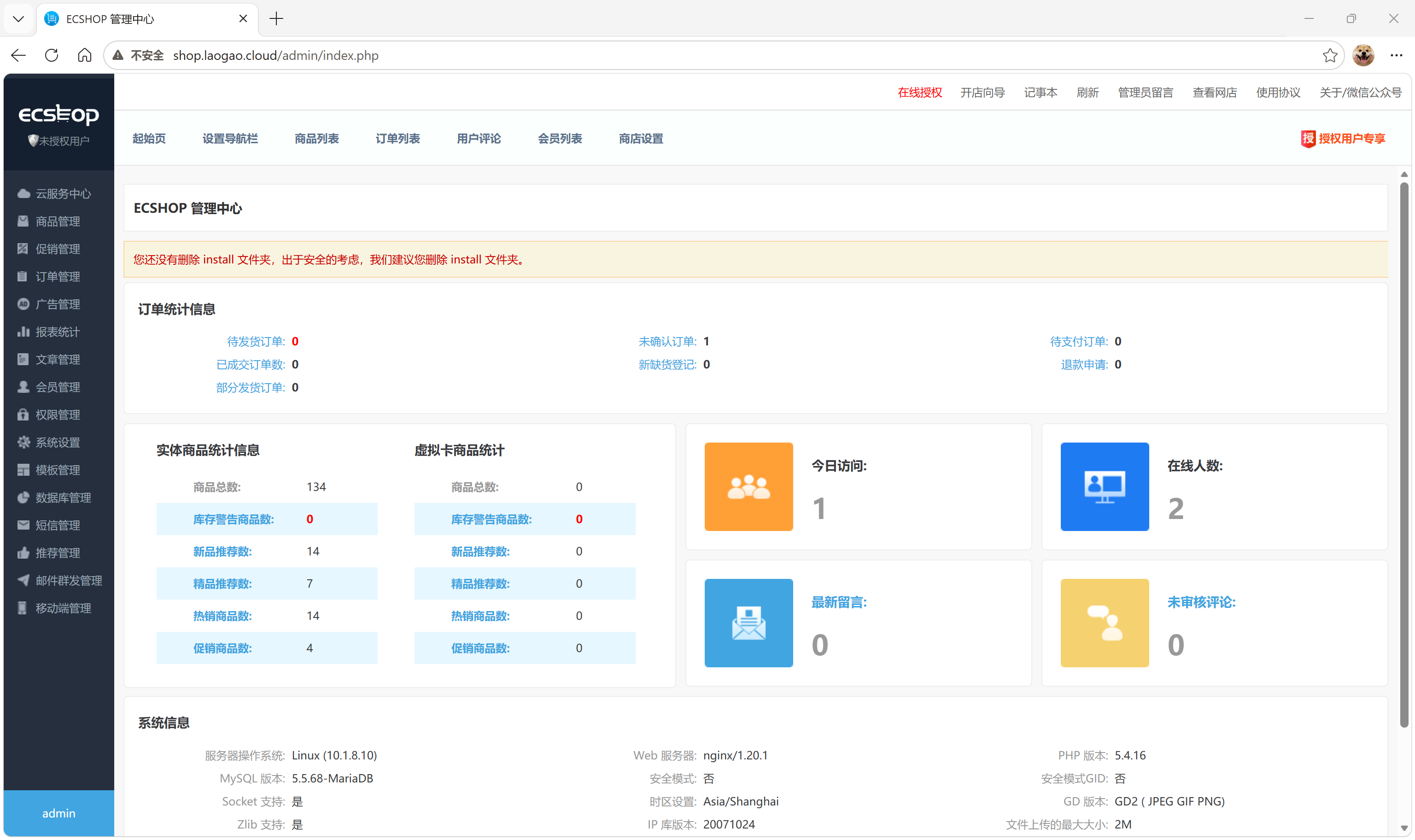This screenshot has width=1415, height=840.
Task: Click the 文章管理 sidebar icon
Action: pyautogui.click(x=23, y=359)
